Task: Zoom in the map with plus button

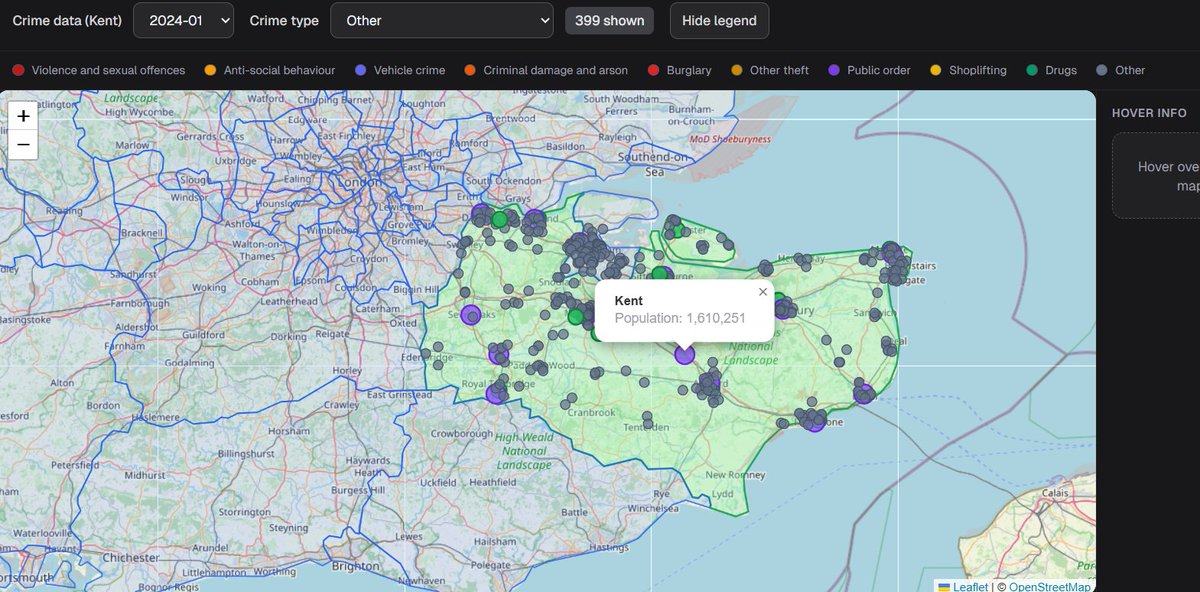Action: click(x=24, y=116)
